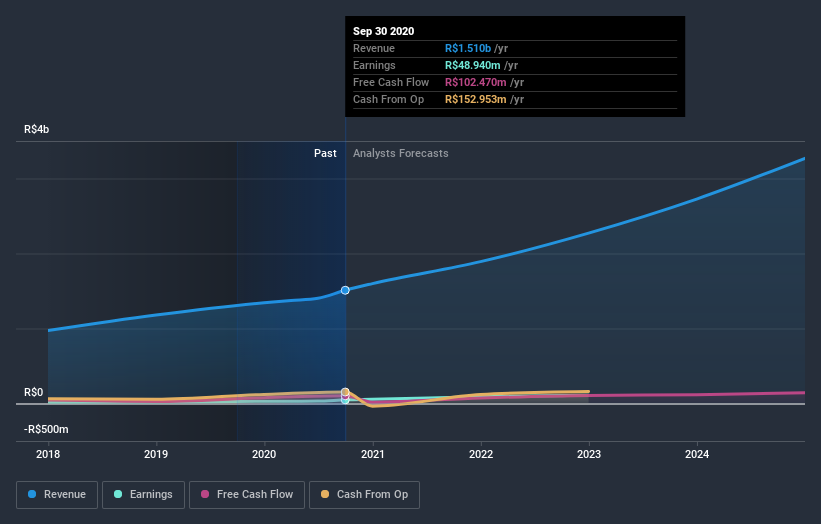Click the Analysts Forecasts label
The width and height of the screenshot is (821, 524).
(x=401, y=153)
